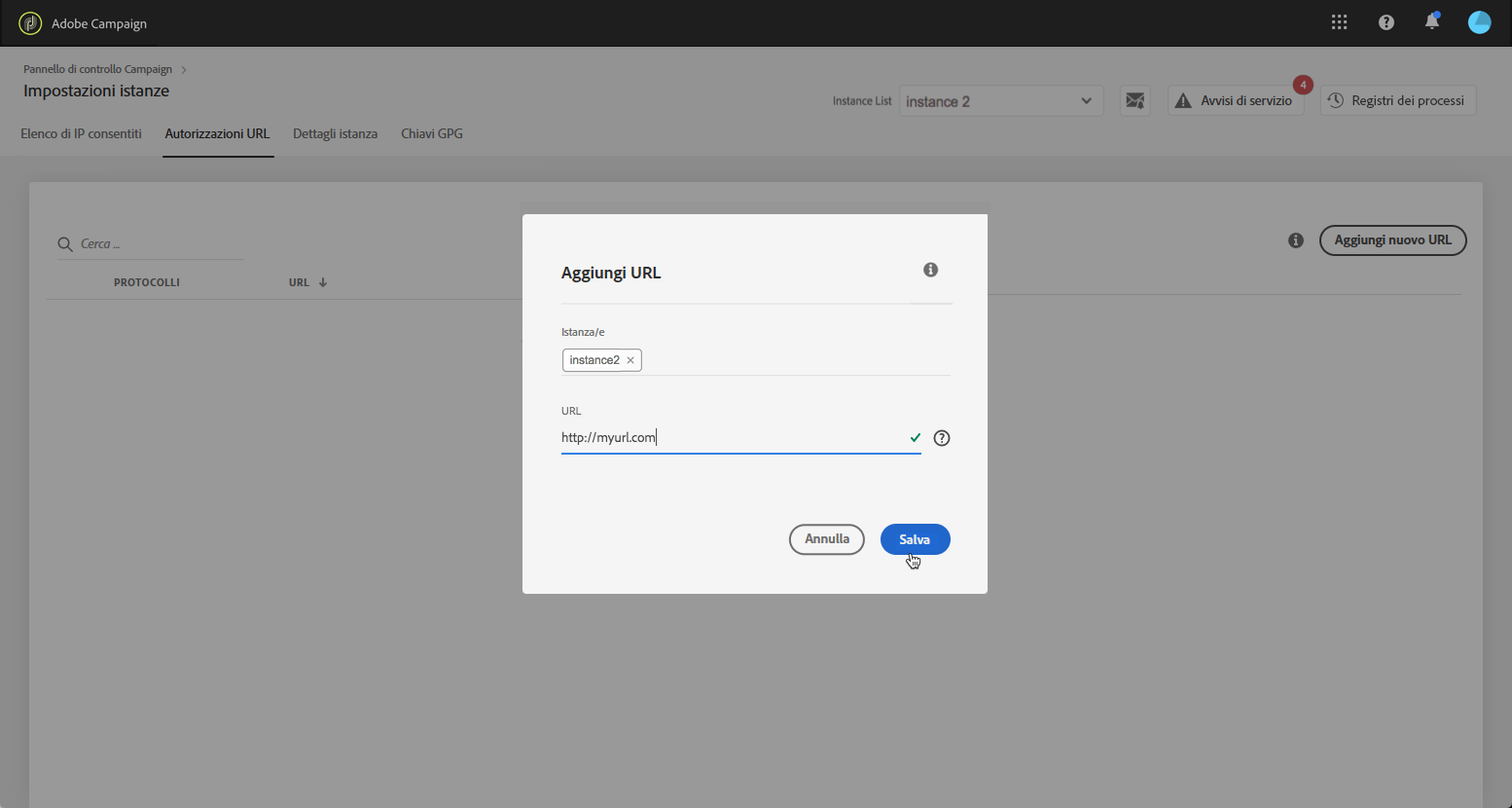Click the Annulla button
The height and width of the screenshot is (808, 1512).
coord(827,539)
